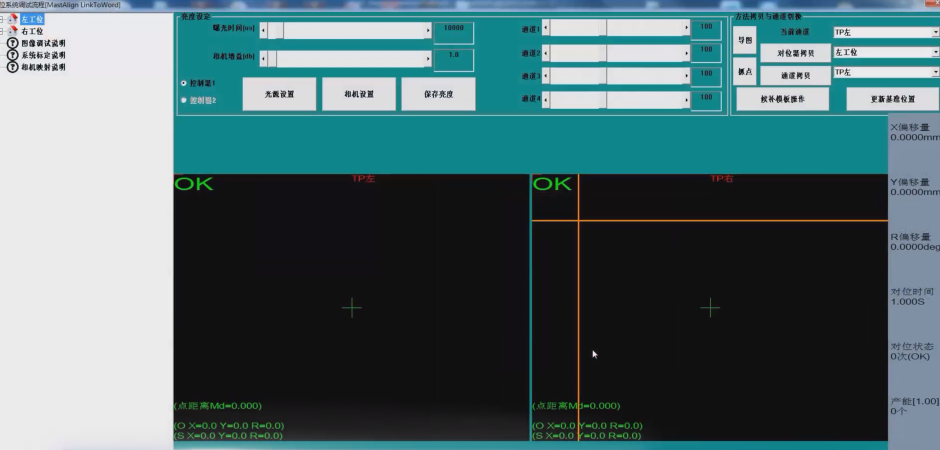
Task: Expand the 左工位 tree node
Action: [x=3, y=19]
